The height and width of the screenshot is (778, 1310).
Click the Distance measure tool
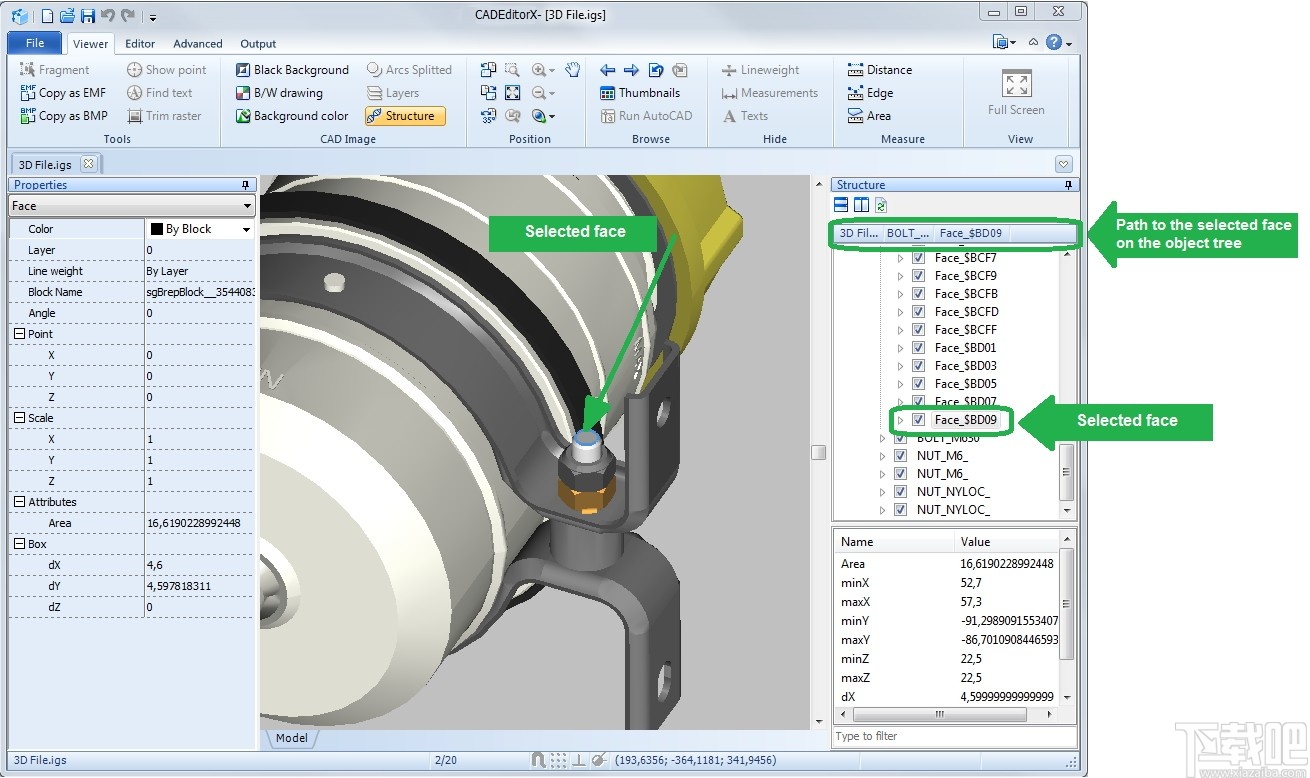click(x=879, y=70)
